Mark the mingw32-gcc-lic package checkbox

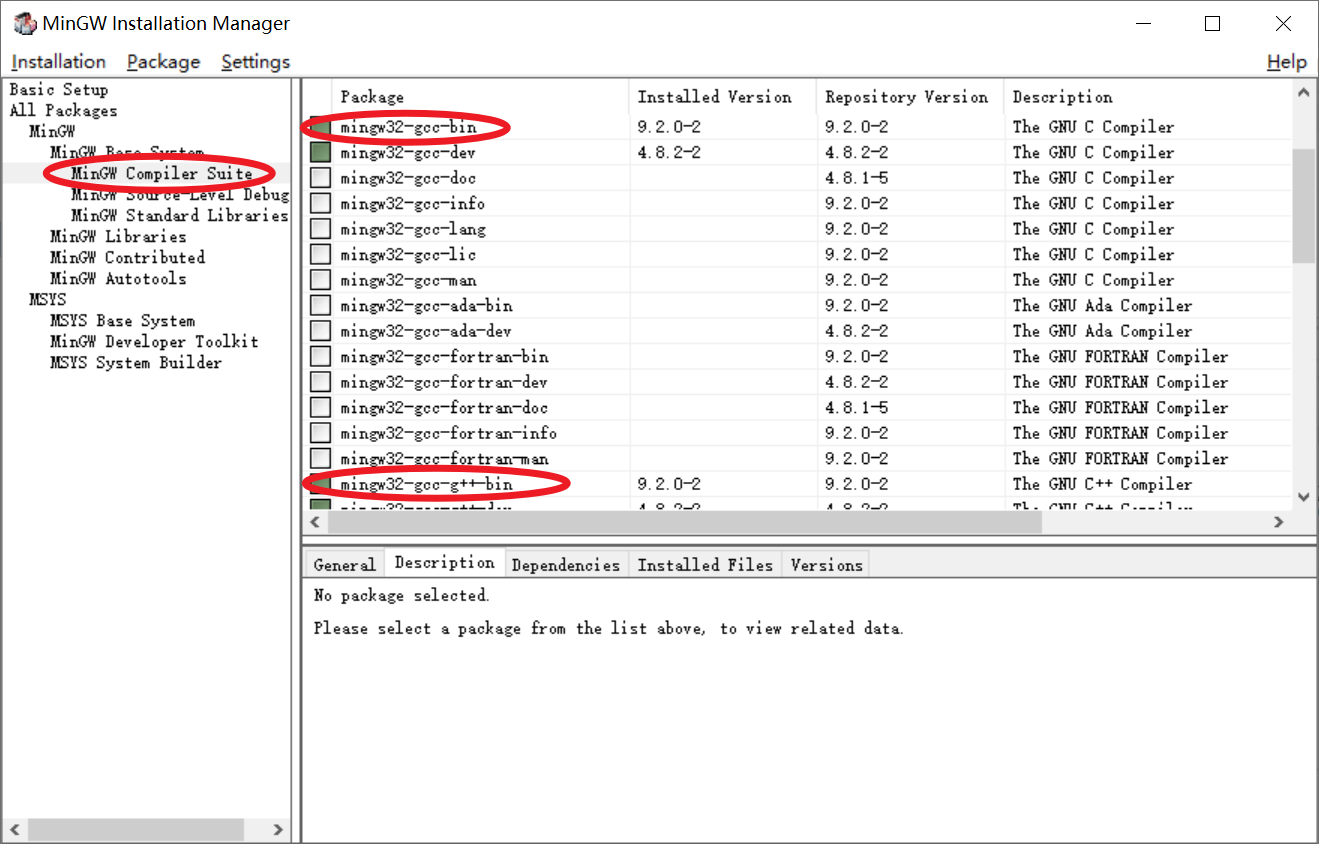point(320,254)
